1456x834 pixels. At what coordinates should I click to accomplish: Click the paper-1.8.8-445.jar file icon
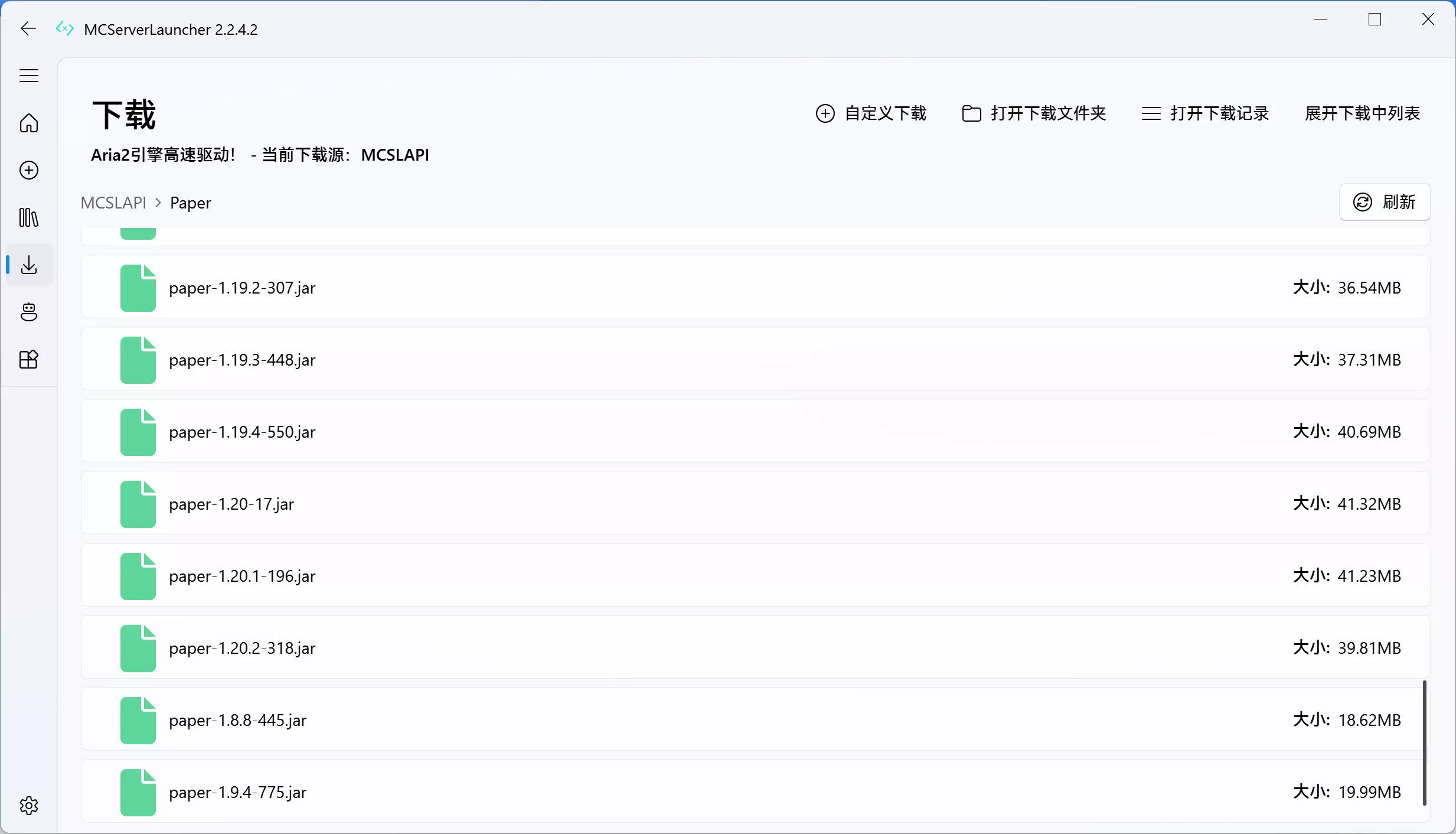(x=138, y=719)
